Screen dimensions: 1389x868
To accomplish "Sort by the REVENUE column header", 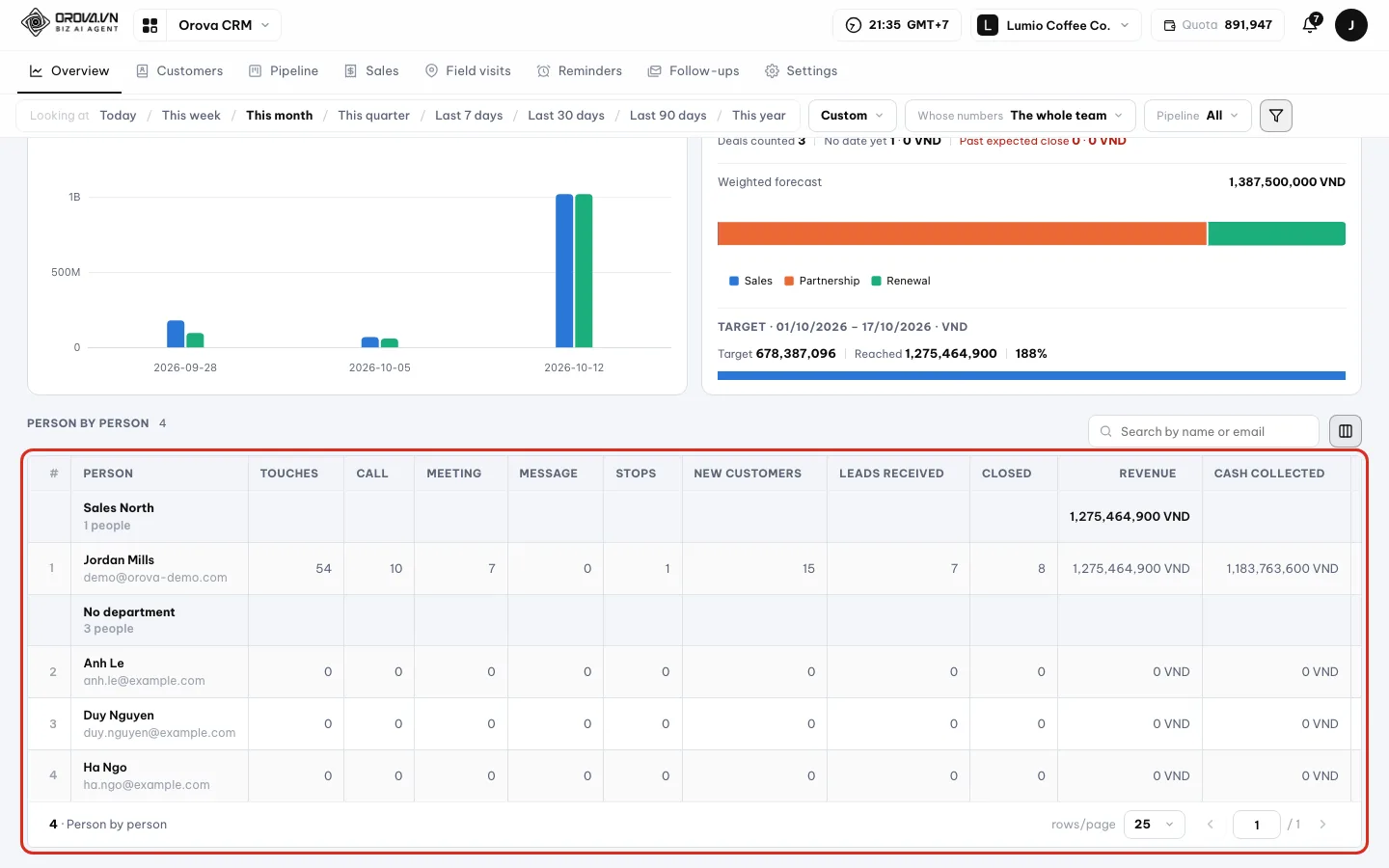I will pyautogui.click(x=1147, y=474).
